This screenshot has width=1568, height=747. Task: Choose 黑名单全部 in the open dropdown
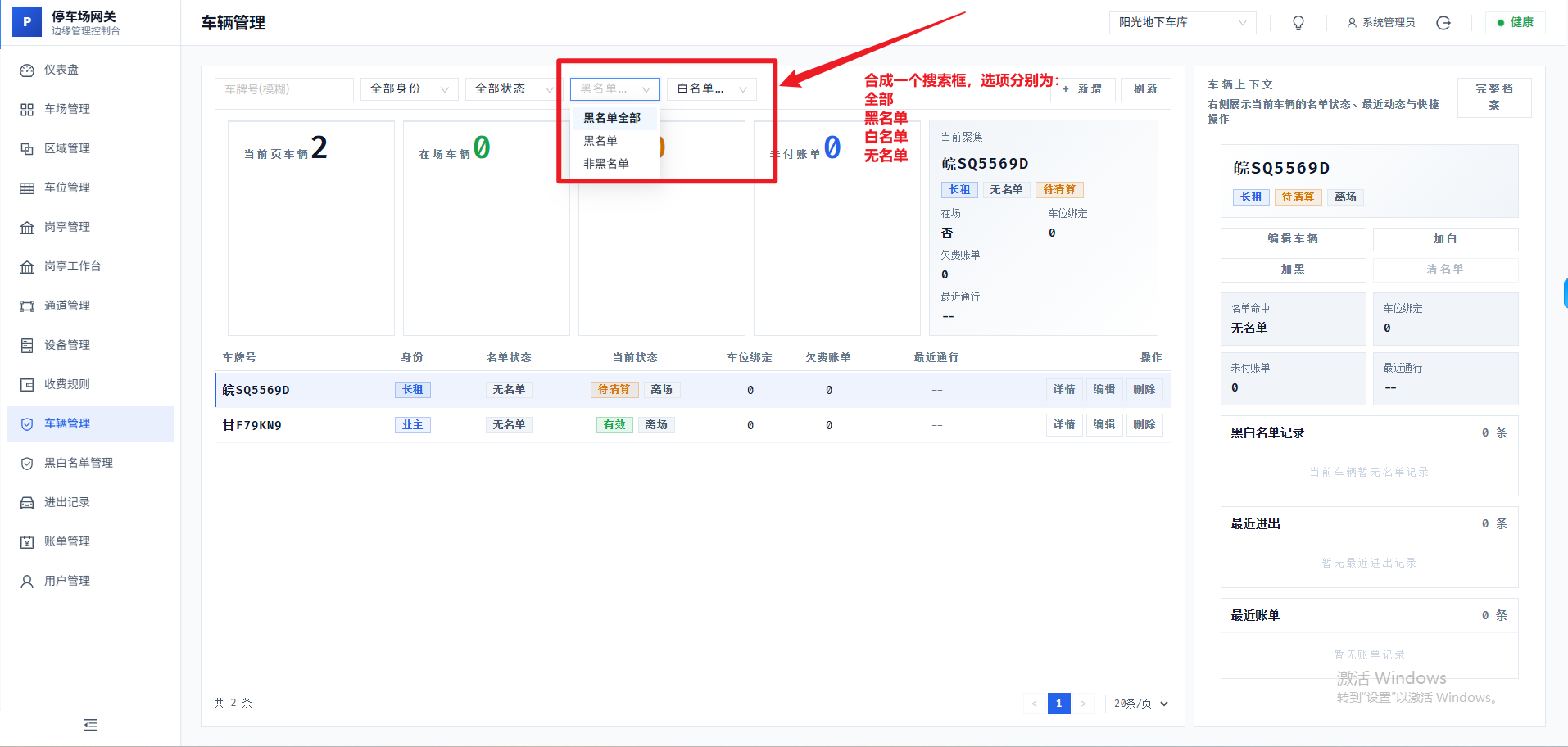tap(612, 118)
